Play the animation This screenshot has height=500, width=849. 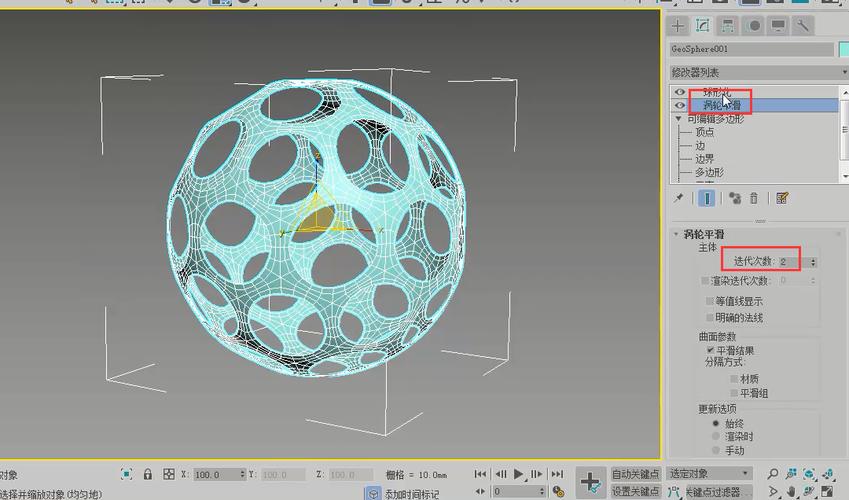[519, 474]
